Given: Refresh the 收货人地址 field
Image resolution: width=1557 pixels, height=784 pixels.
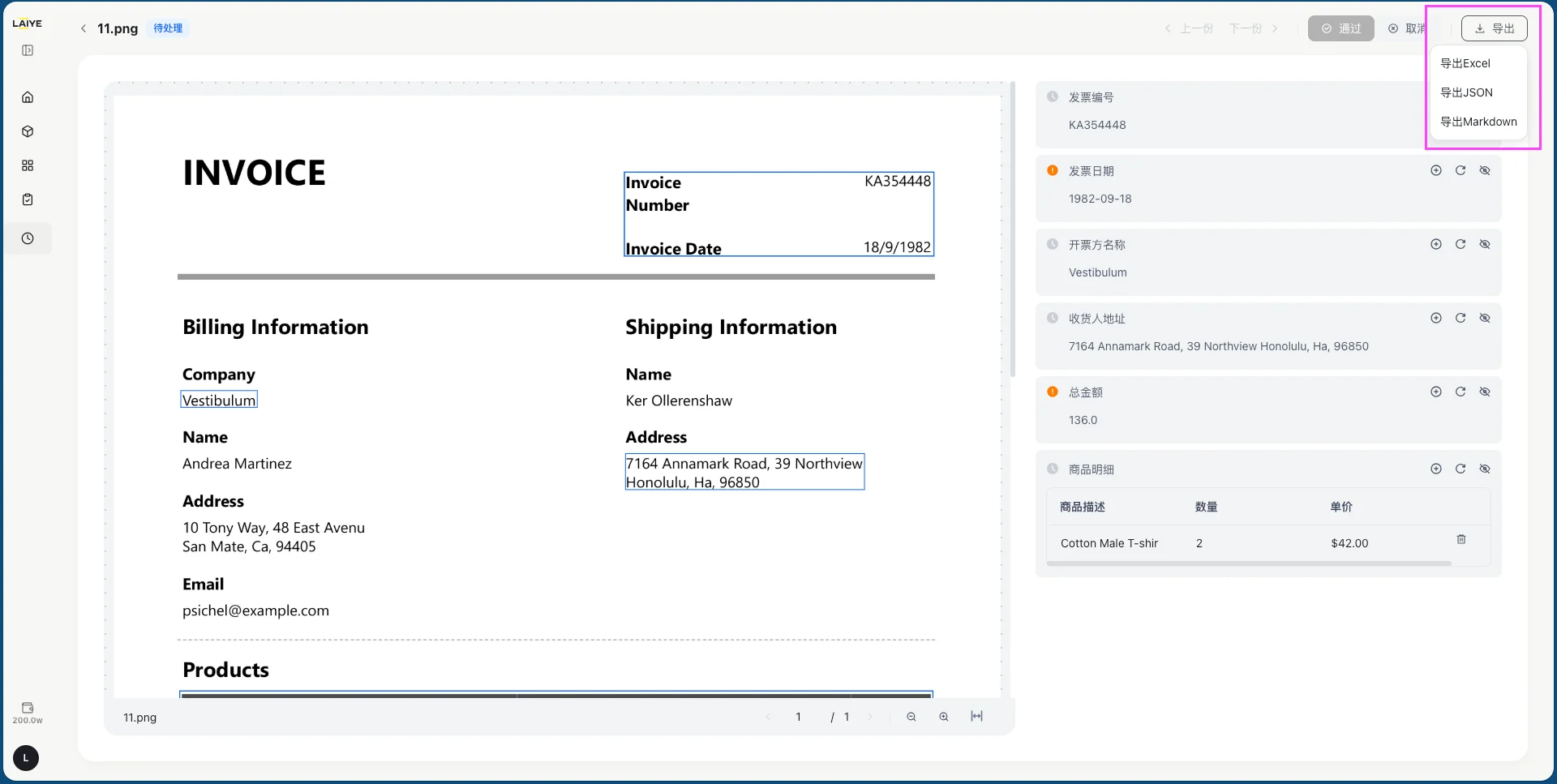Looking at the screenshot, I should click(1460, 318).
